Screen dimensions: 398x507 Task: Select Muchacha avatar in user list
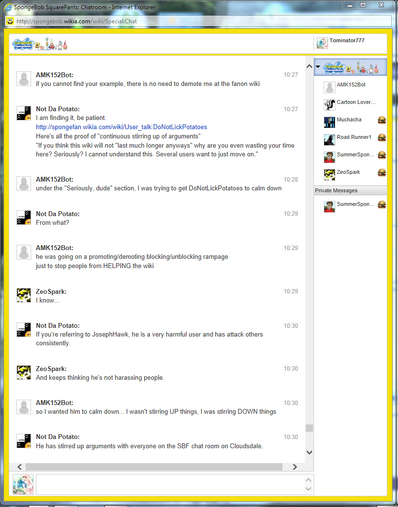329,122
